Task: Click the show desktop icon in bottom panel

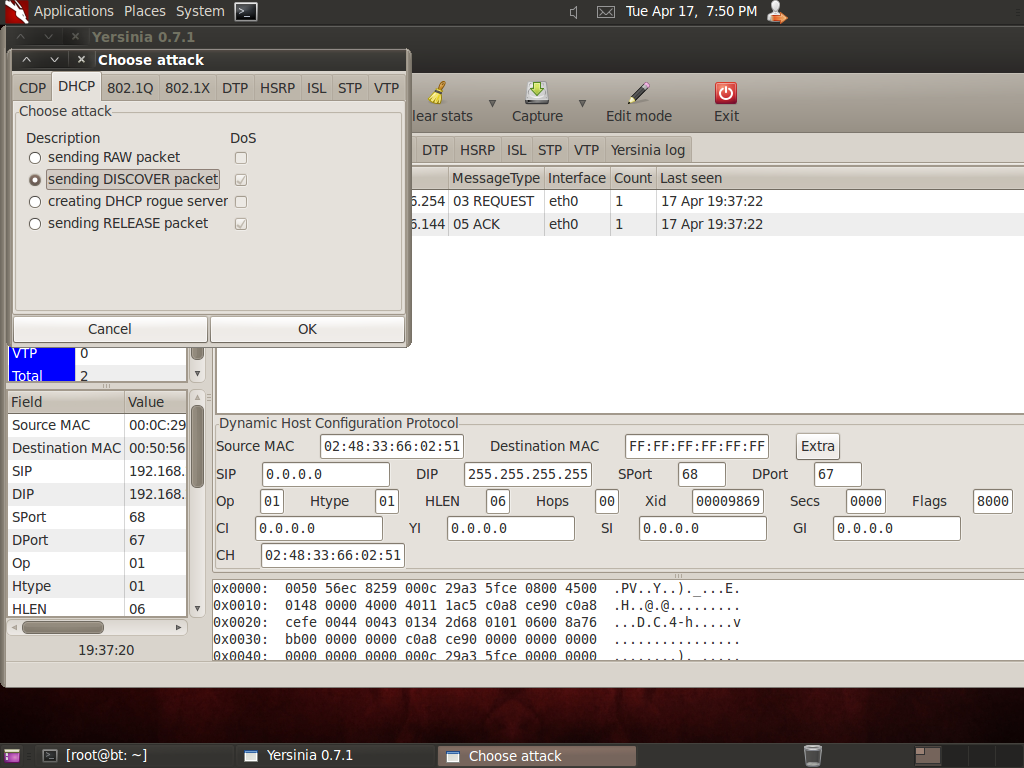Action: pyautogui.click(x=12, y=756)
